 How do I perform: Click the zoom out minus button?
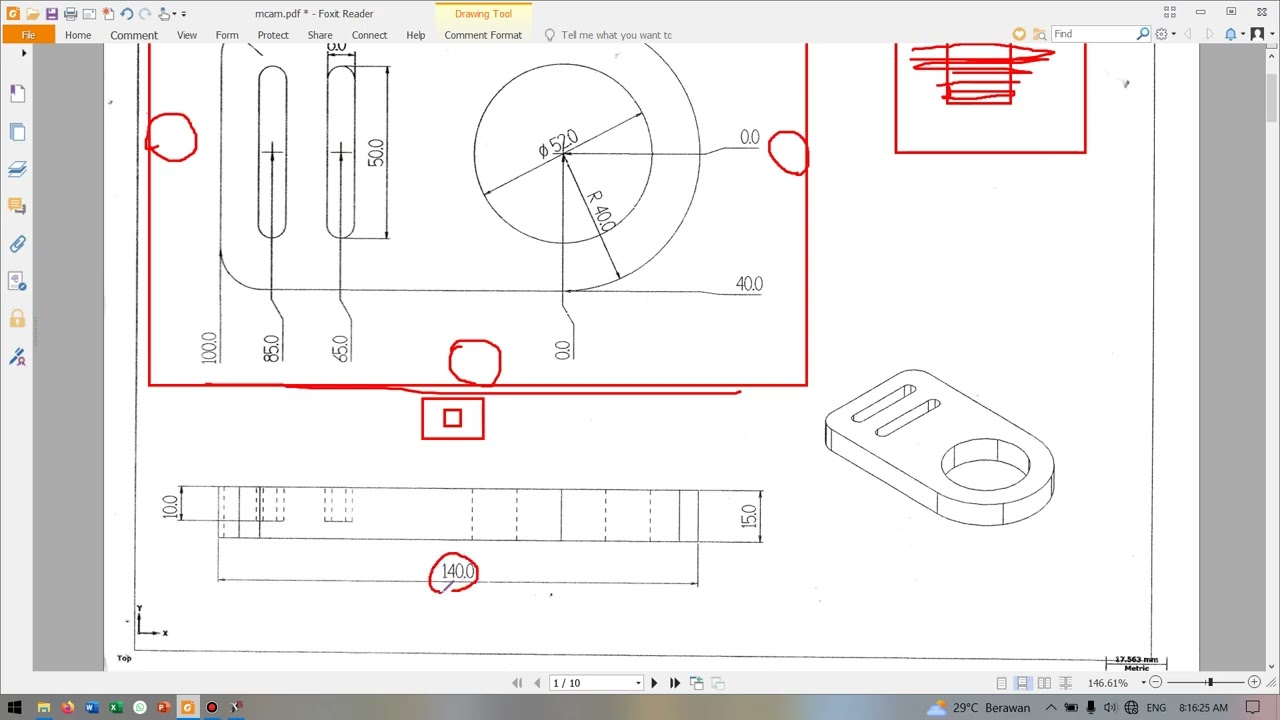coord(1156,682)
